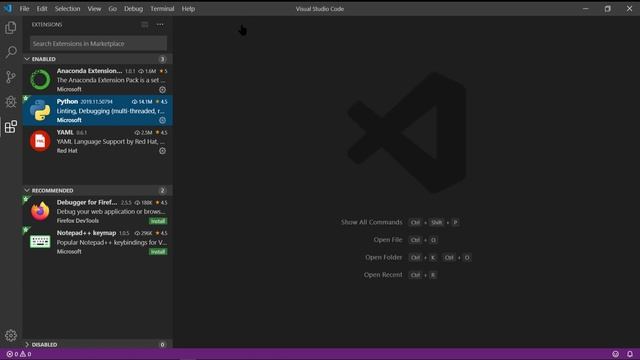The height and width of the screenshot is (360, 640).
Task: Click the Disabled count badge showing 0
Action: click(x=162, y=344)
